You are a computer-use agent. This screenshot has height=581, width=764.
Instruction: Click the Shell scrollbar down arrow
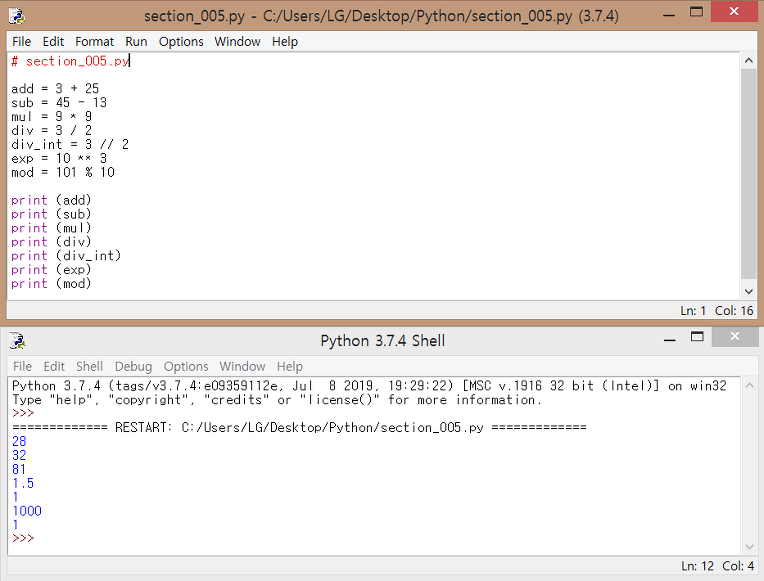[749, 547]
